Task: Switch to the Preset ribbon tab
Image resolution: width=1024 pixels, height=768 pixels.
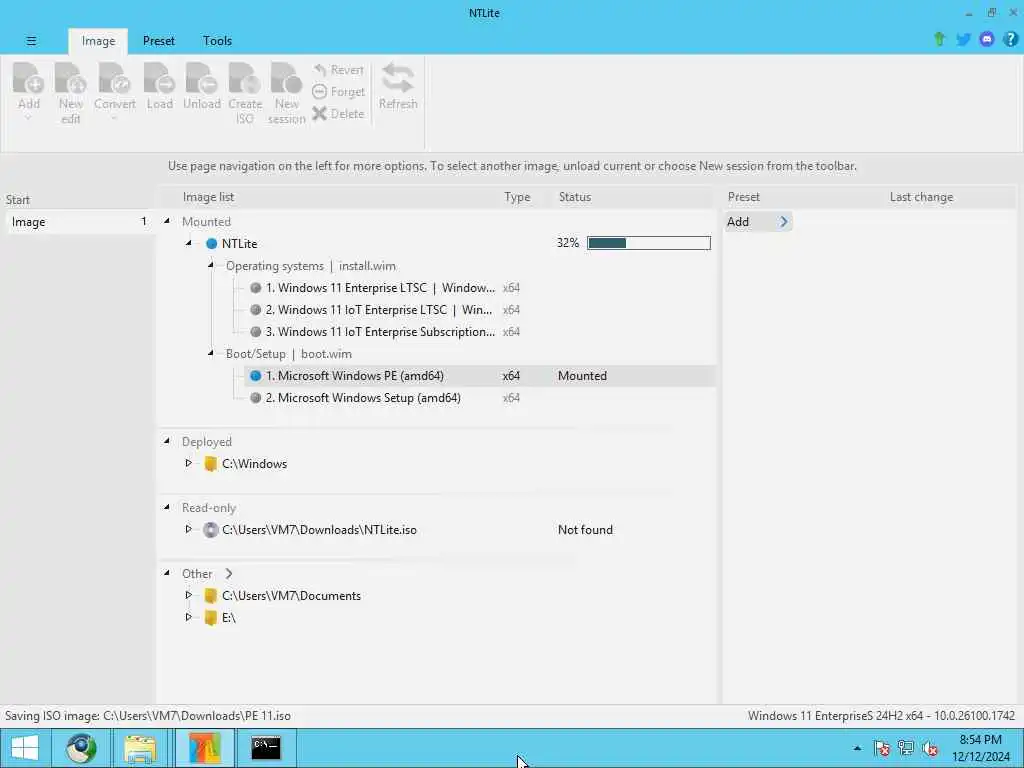Action: [x=159, y=40]
